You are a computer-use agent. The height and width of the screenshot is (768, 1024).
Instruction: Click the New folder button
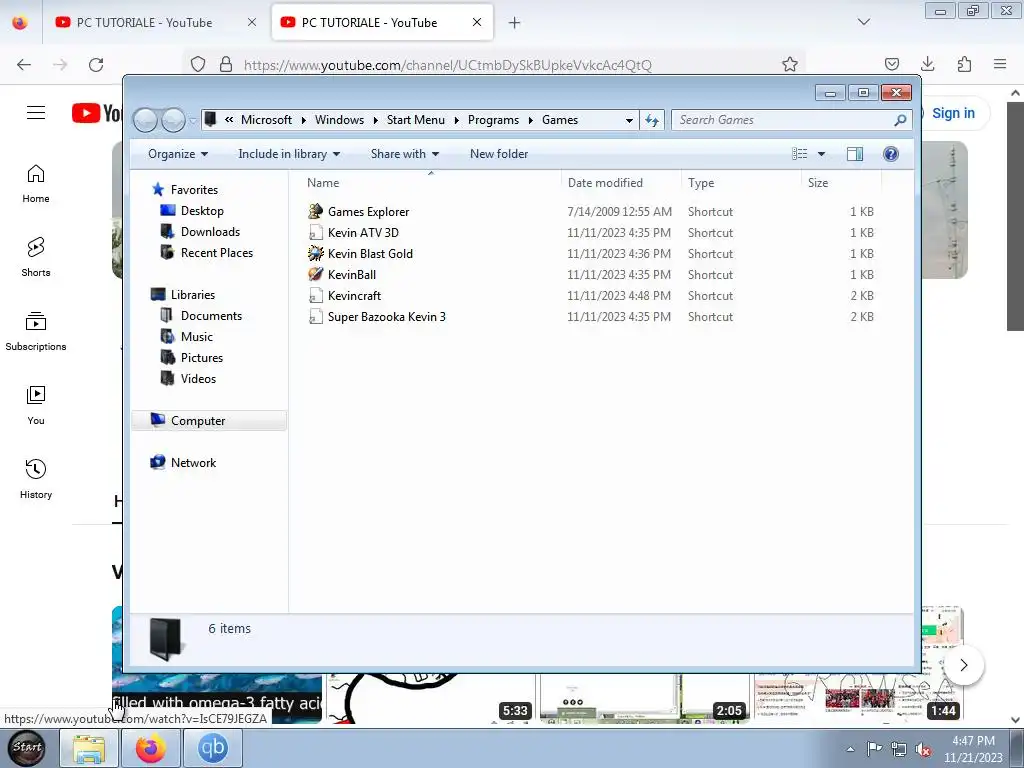click(499, 154)
